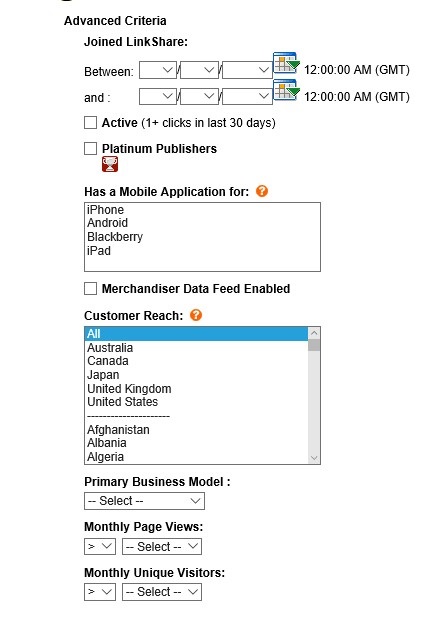Image resolution: width=438 pixels, height=626 pixels.
Task: Open last dropdown in 'and' date row
Action: pos(247,97)
